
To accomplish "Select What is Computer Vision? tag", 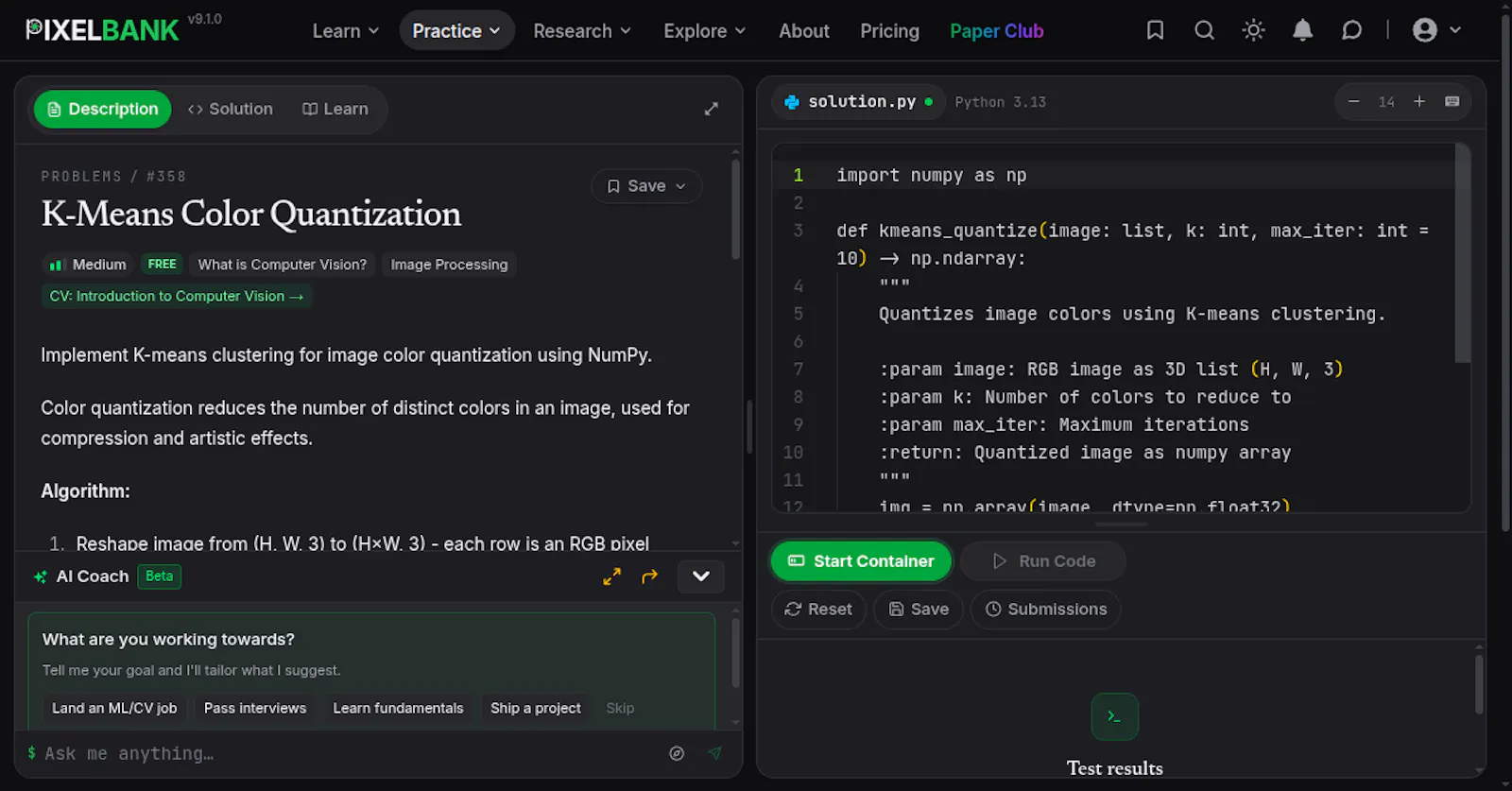I will (282, 265).
